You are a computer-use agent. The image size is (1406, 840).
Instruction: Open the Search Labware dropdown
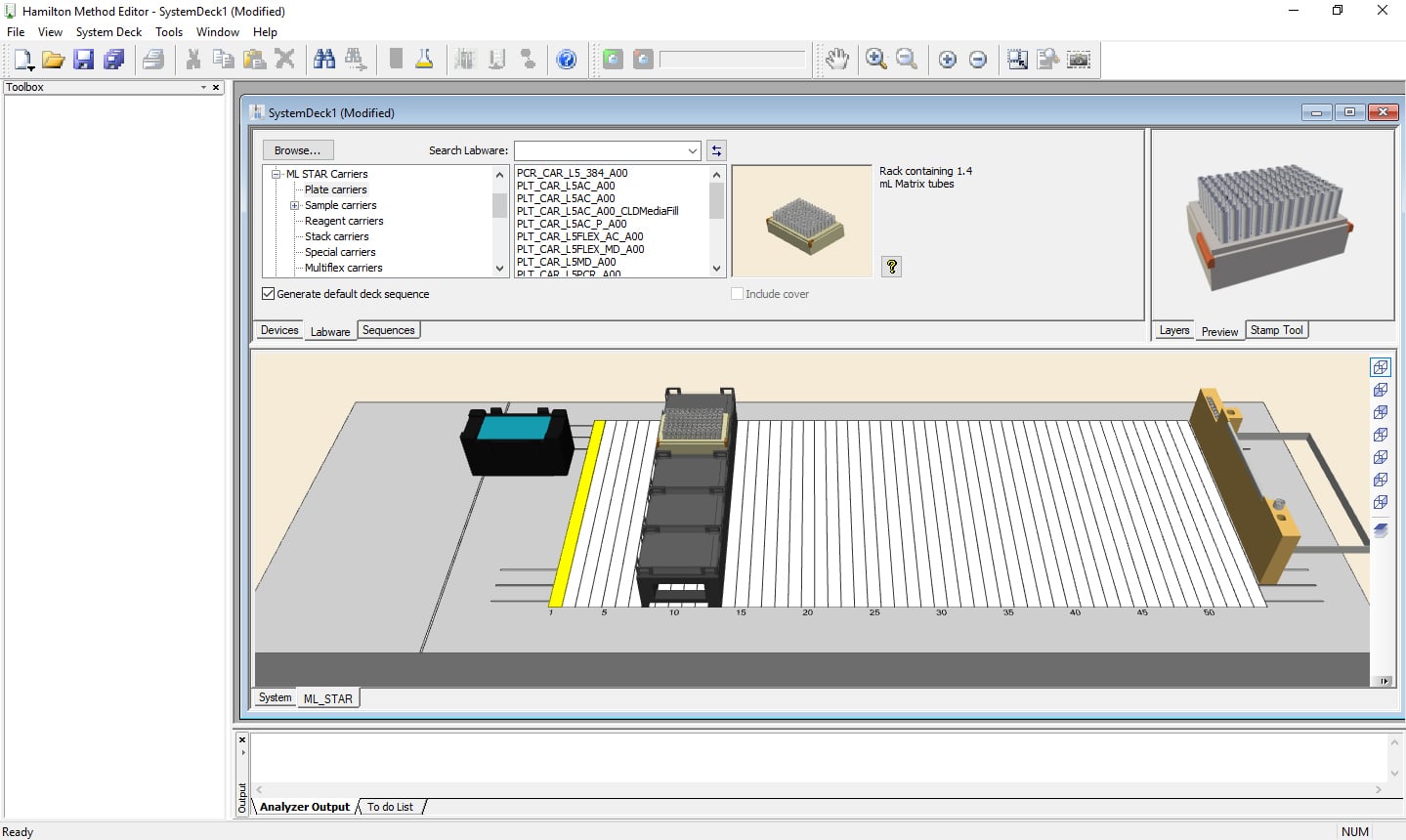tap(692, 150)
